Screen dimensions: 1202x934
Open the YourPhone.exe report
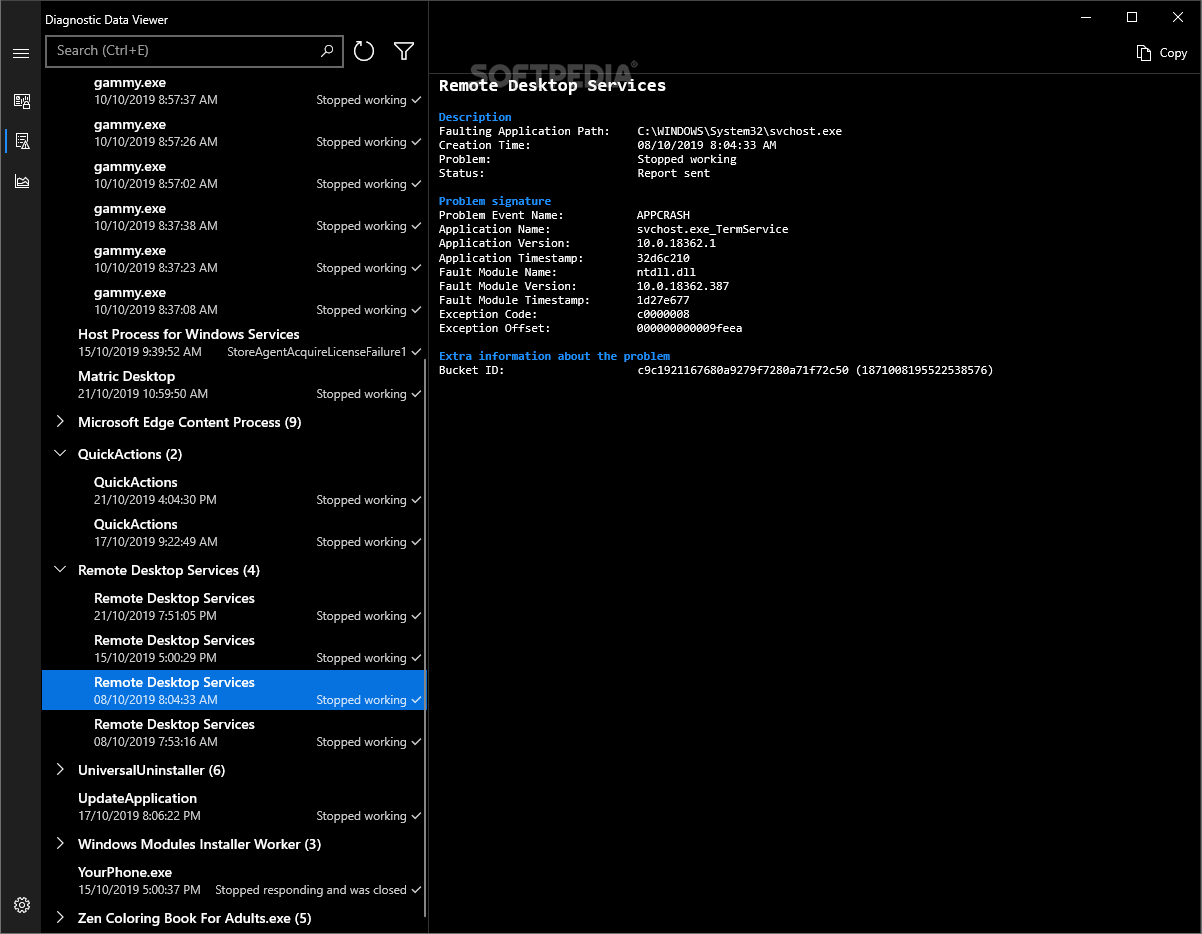click(234, 881)
